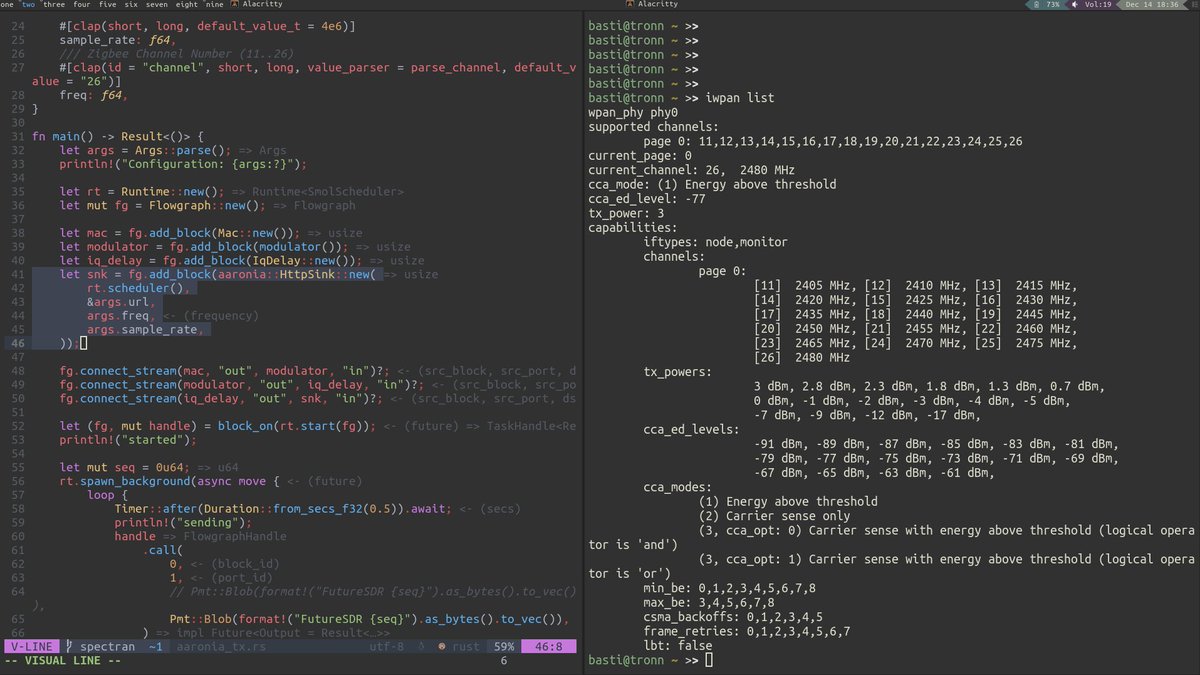The width and height of the screenshot is (1200, 675).
Task: Click 'Runtime::new()' on line 35
Action: point(174,192)
